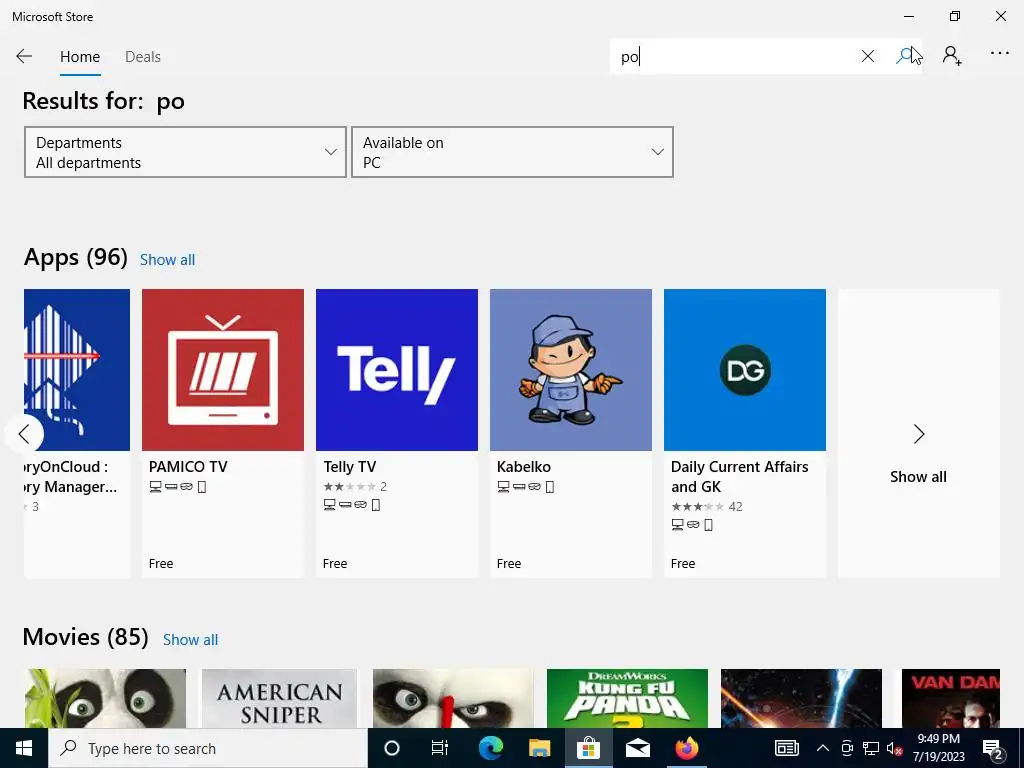
Task: Open the Kung Fu Panda movie poster
Action: click(x=627, y=698)
